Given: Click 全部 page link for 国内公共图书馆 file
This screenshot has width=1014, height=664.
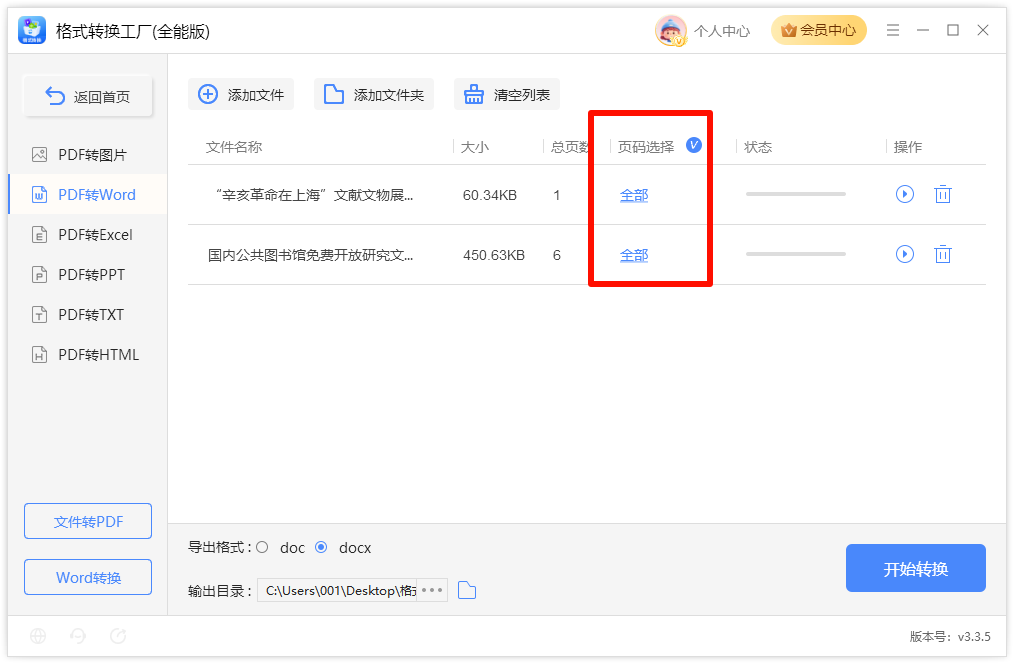Looking at the screenshot, I should pyautogui.click(x=634, y=255).
